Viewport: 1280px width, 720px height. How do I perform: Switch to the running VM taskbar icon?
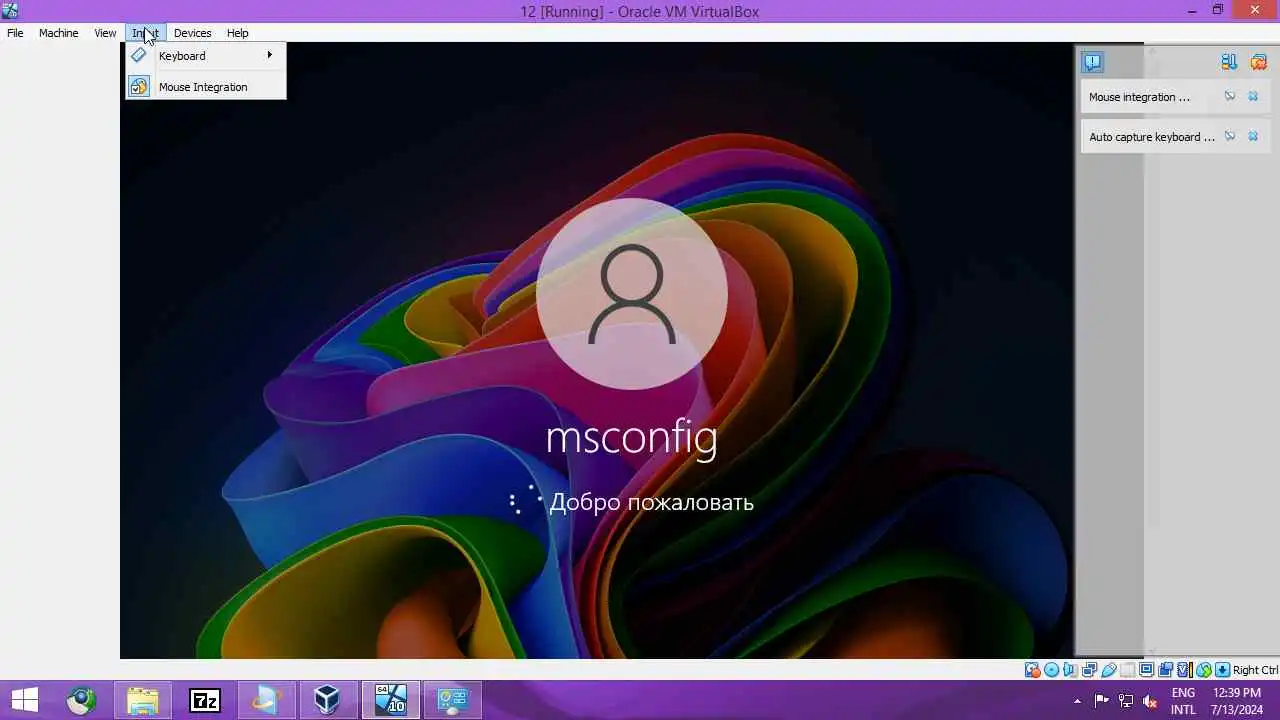[390, 700]
